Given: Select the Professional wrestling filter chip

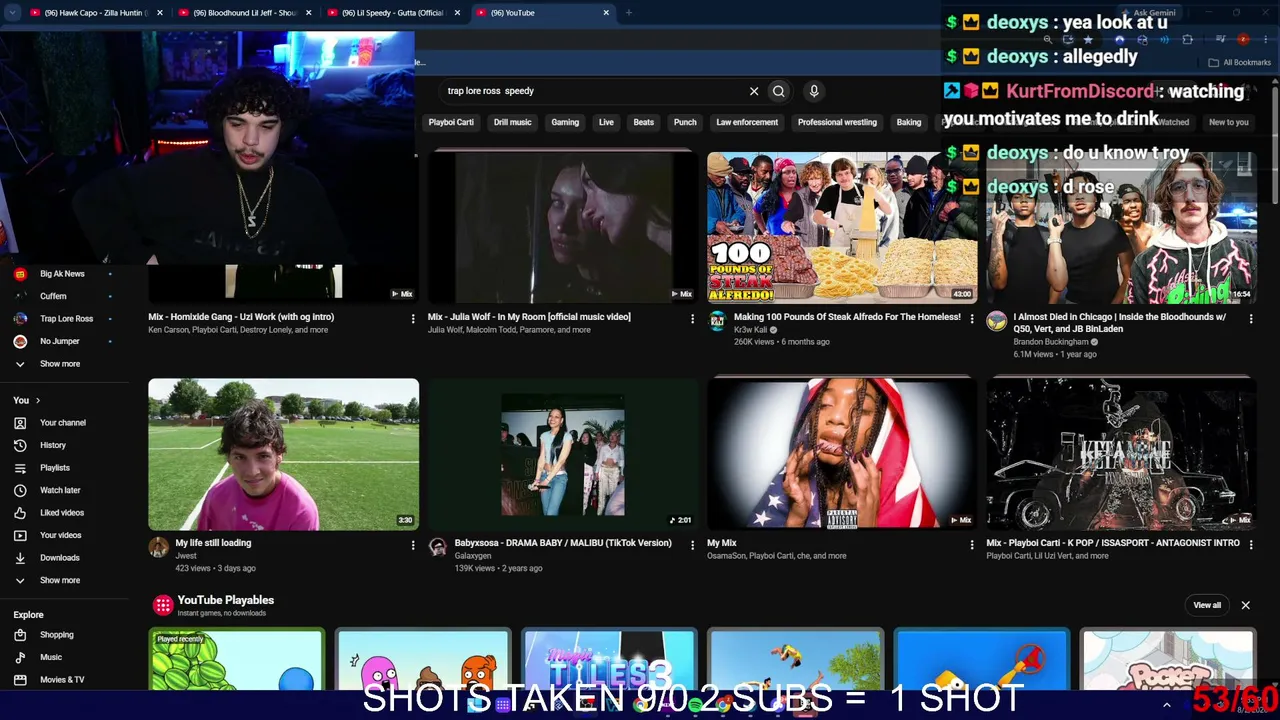Looking at the screenshot, I should 837,122.
